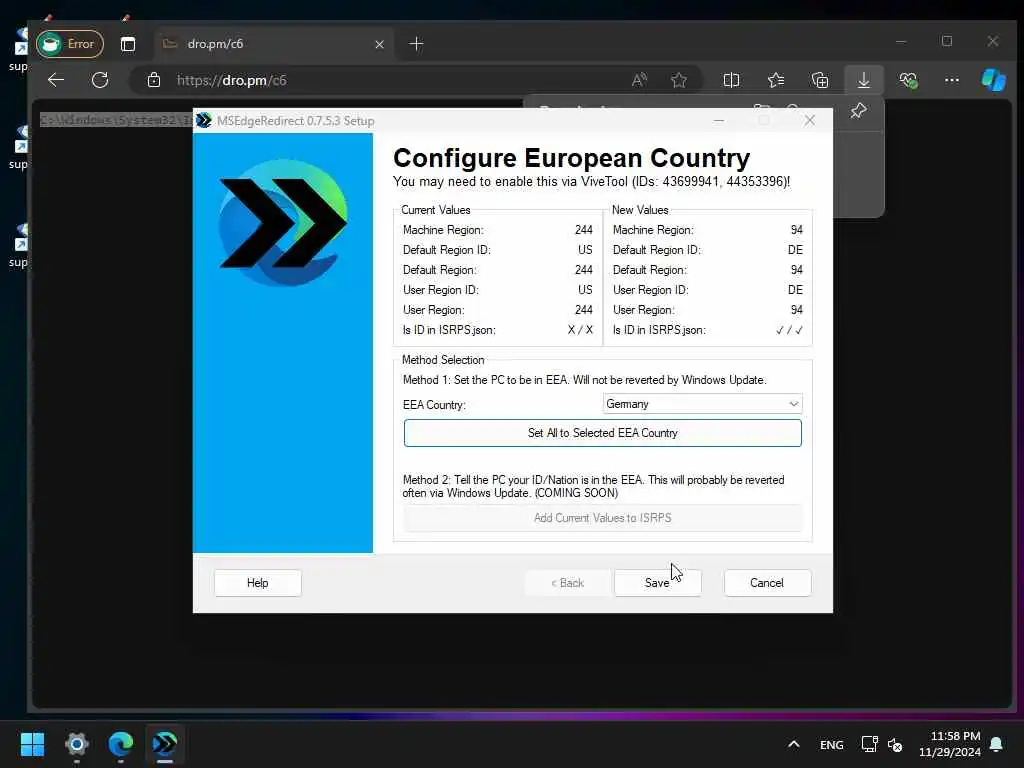The image size is (1024, 768).
Task: Open Settings gear in taskbar
Action: pyautogui.click(x=76, y=744)
